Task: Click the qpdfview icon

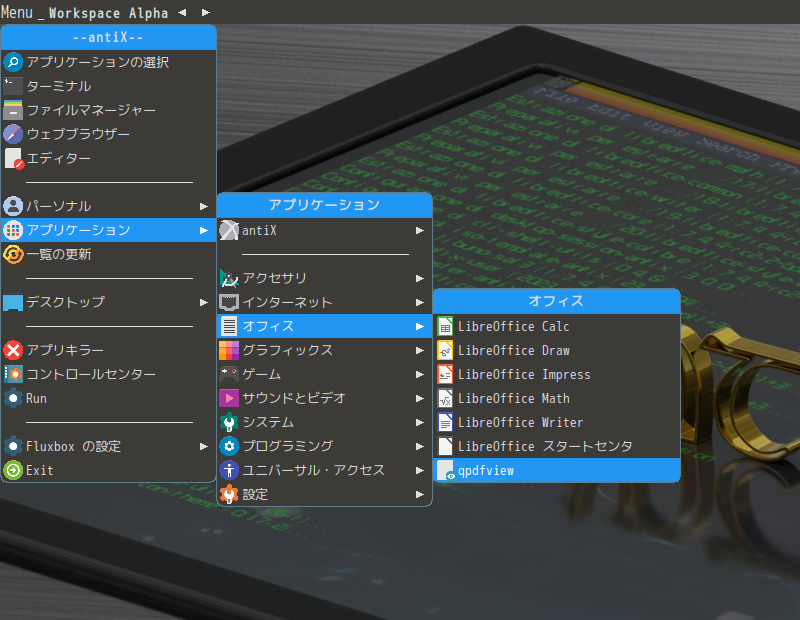Action: point(445,470)
